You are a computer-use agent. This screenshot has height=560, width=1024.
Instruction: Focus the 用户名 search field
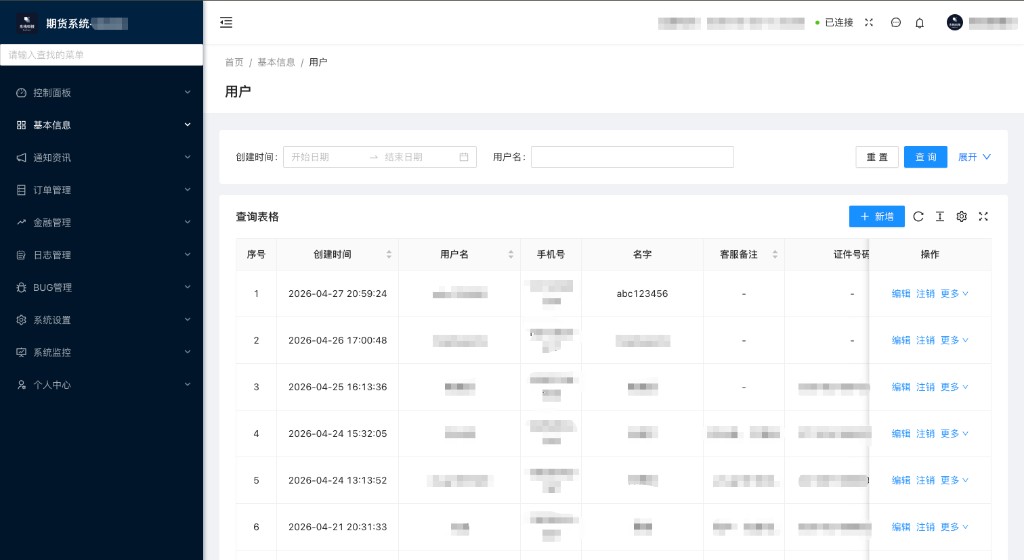coord(632,157)
